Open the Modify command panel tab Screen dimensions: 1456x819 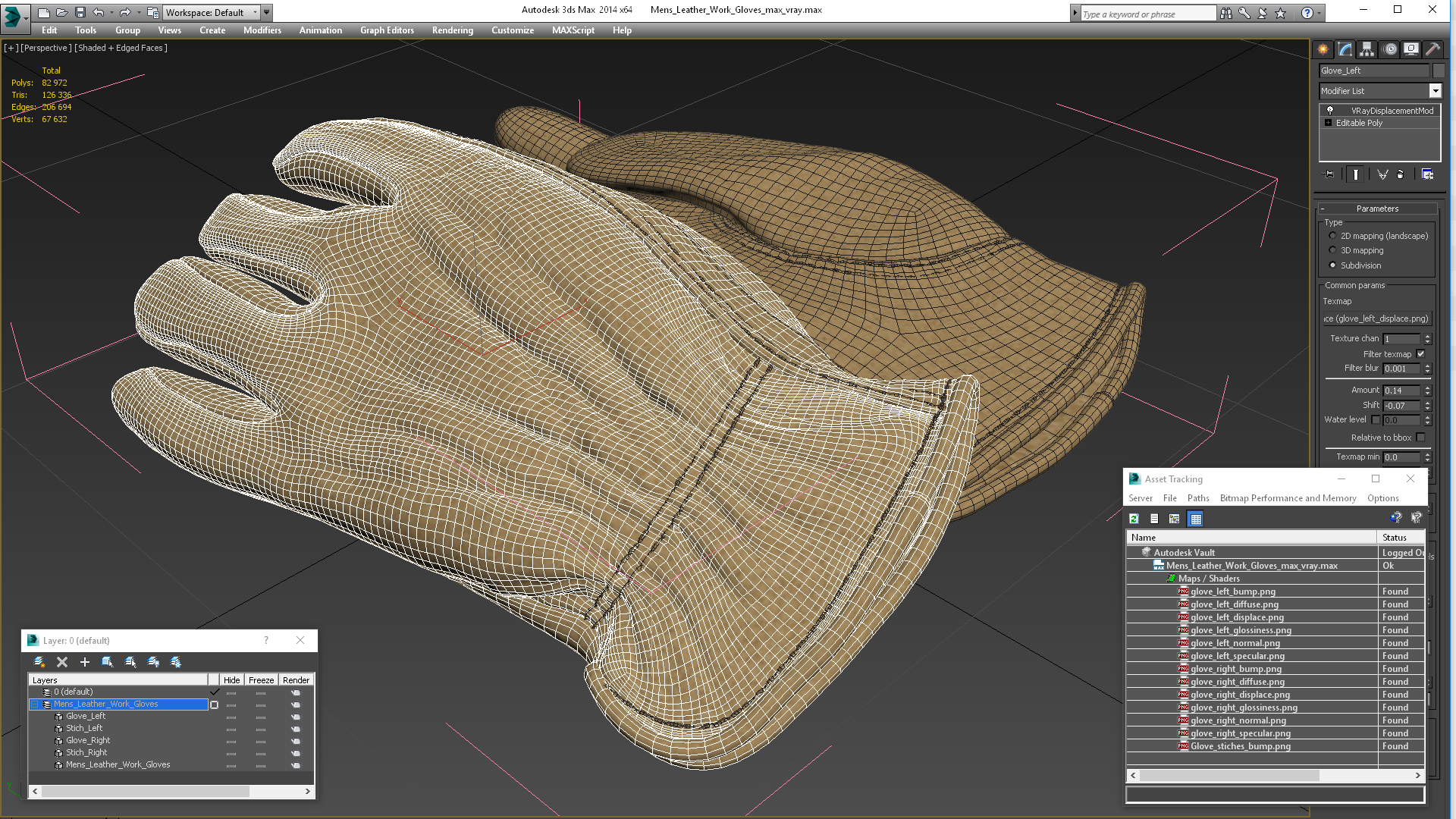tap(1345, 49)
